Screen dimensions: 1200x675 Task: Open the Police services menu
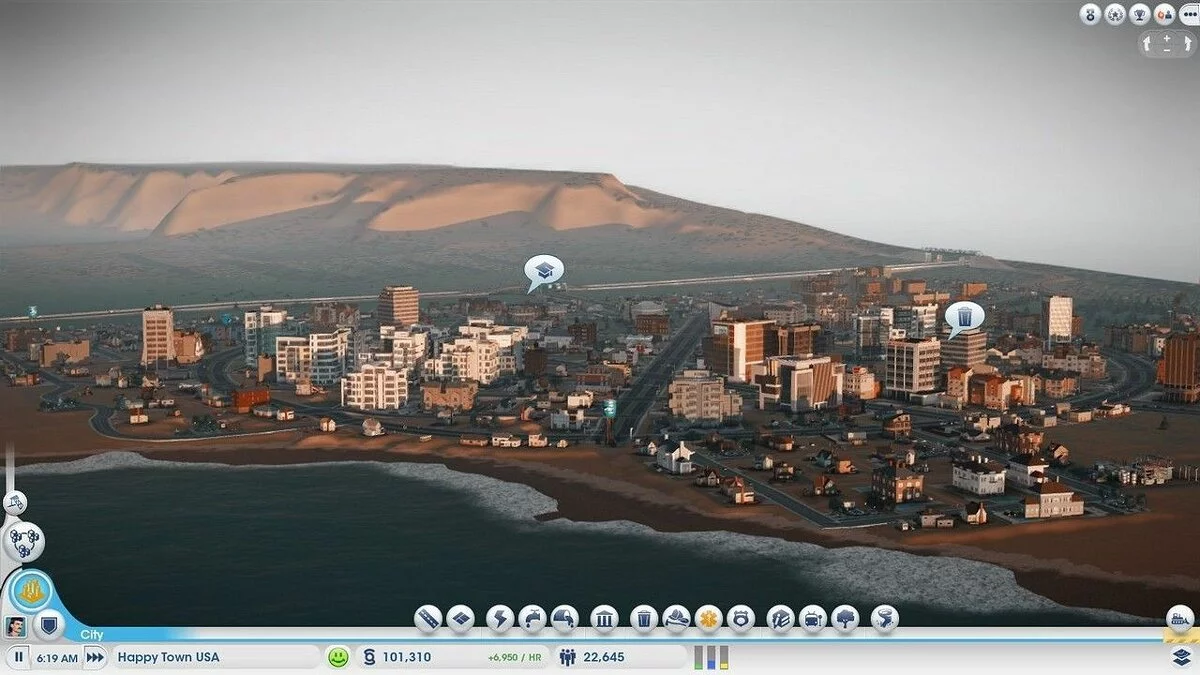coord(740,618)
